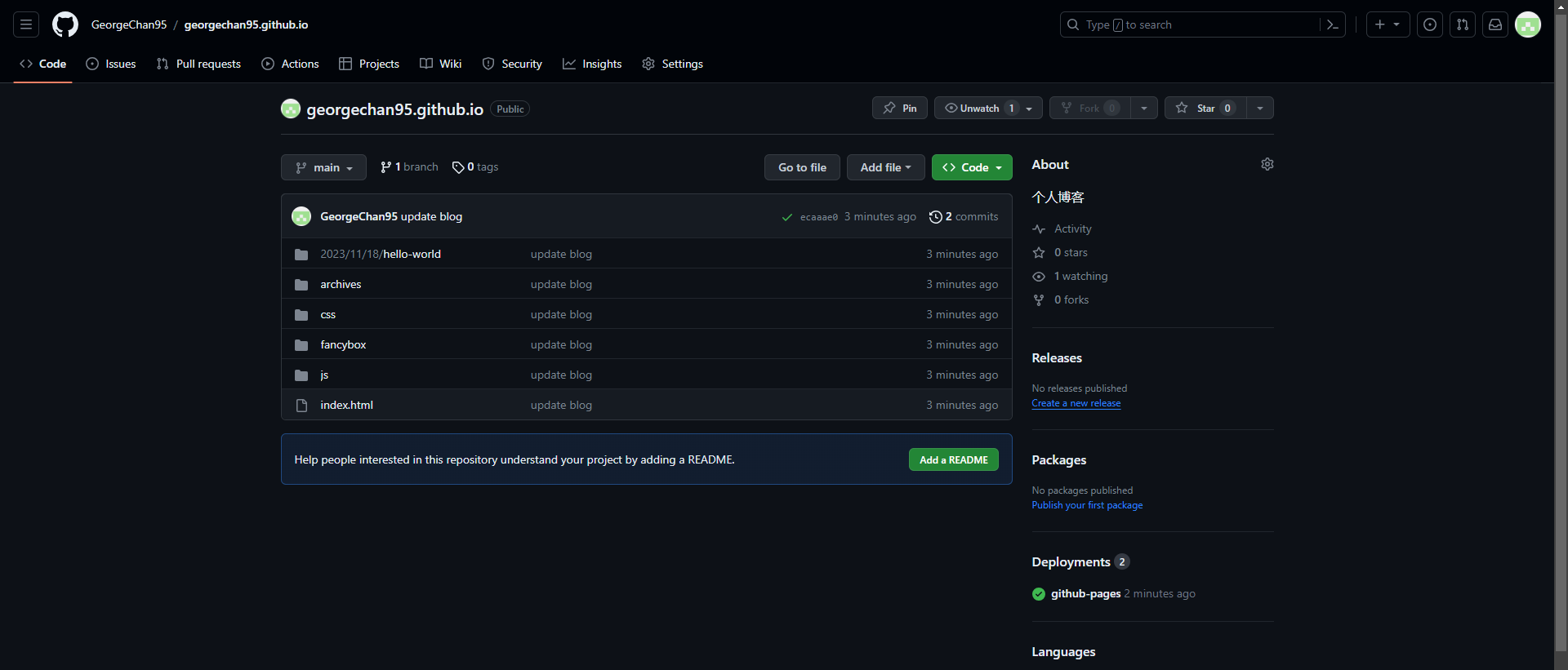The height and width of the screenshot is (670, 1568).
Task: Star this repository
Action: (1205, 108)
